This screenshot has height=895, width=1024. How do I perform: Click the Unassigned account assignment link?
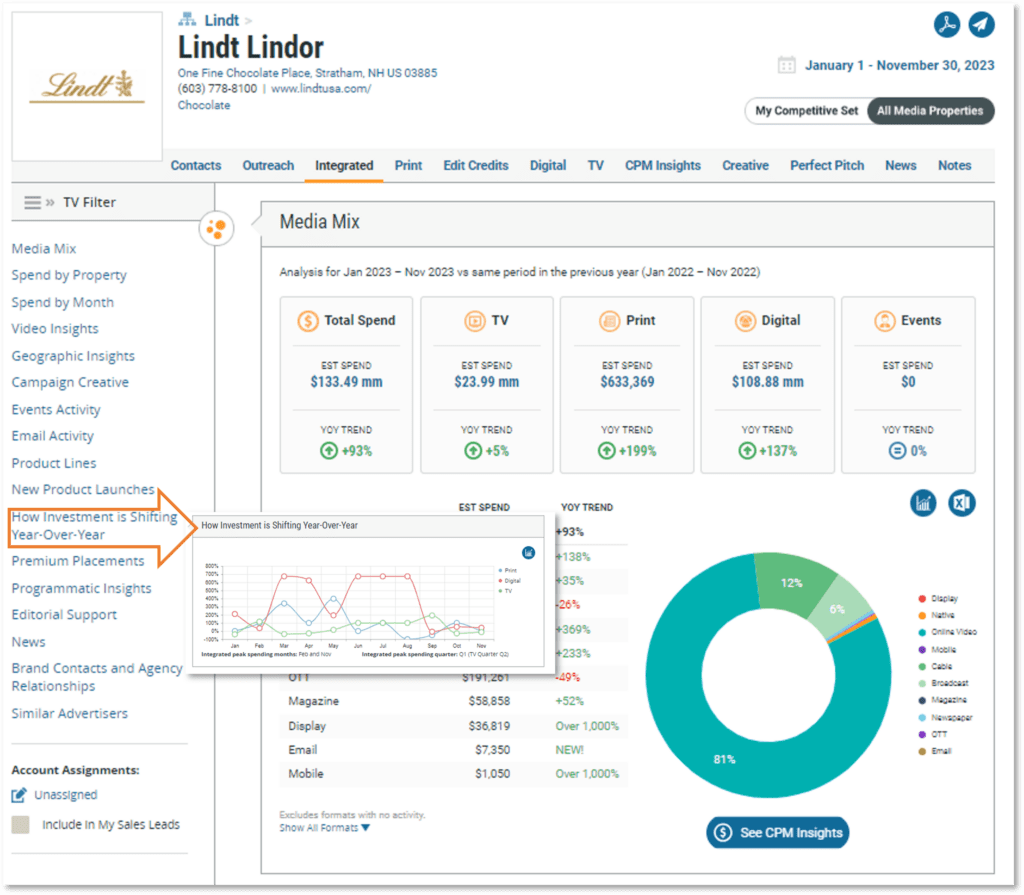66,795
